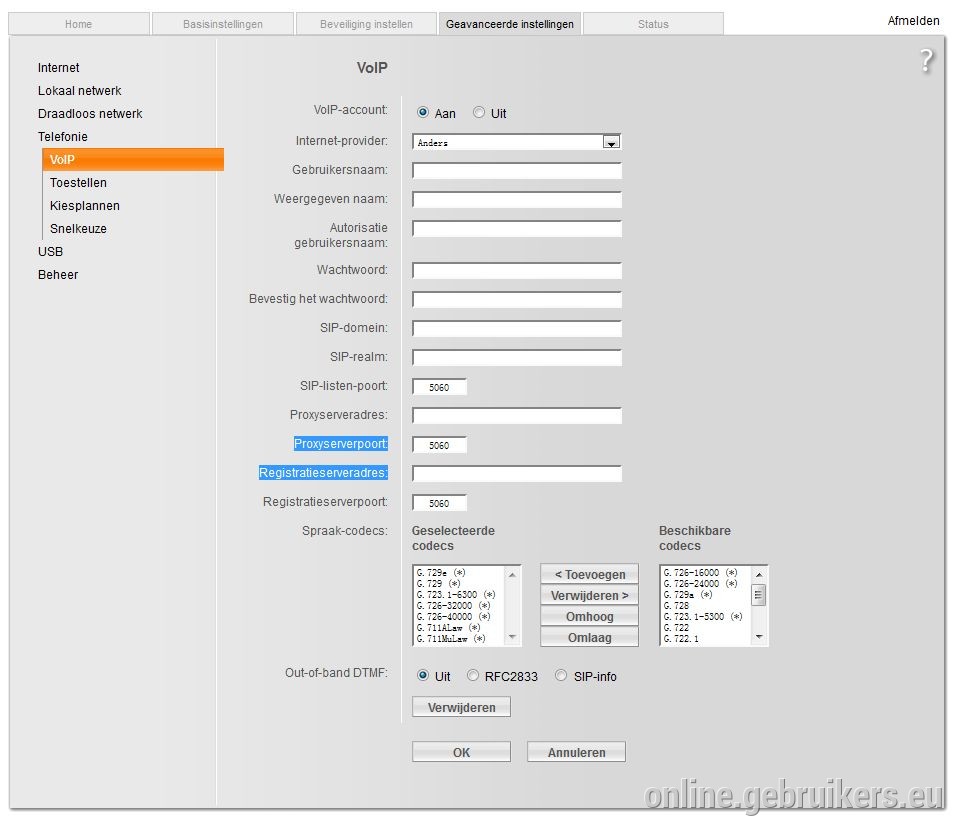Open USB in the sidebar
Viewport: 954px width, 818px height.
tap(50, 252)
